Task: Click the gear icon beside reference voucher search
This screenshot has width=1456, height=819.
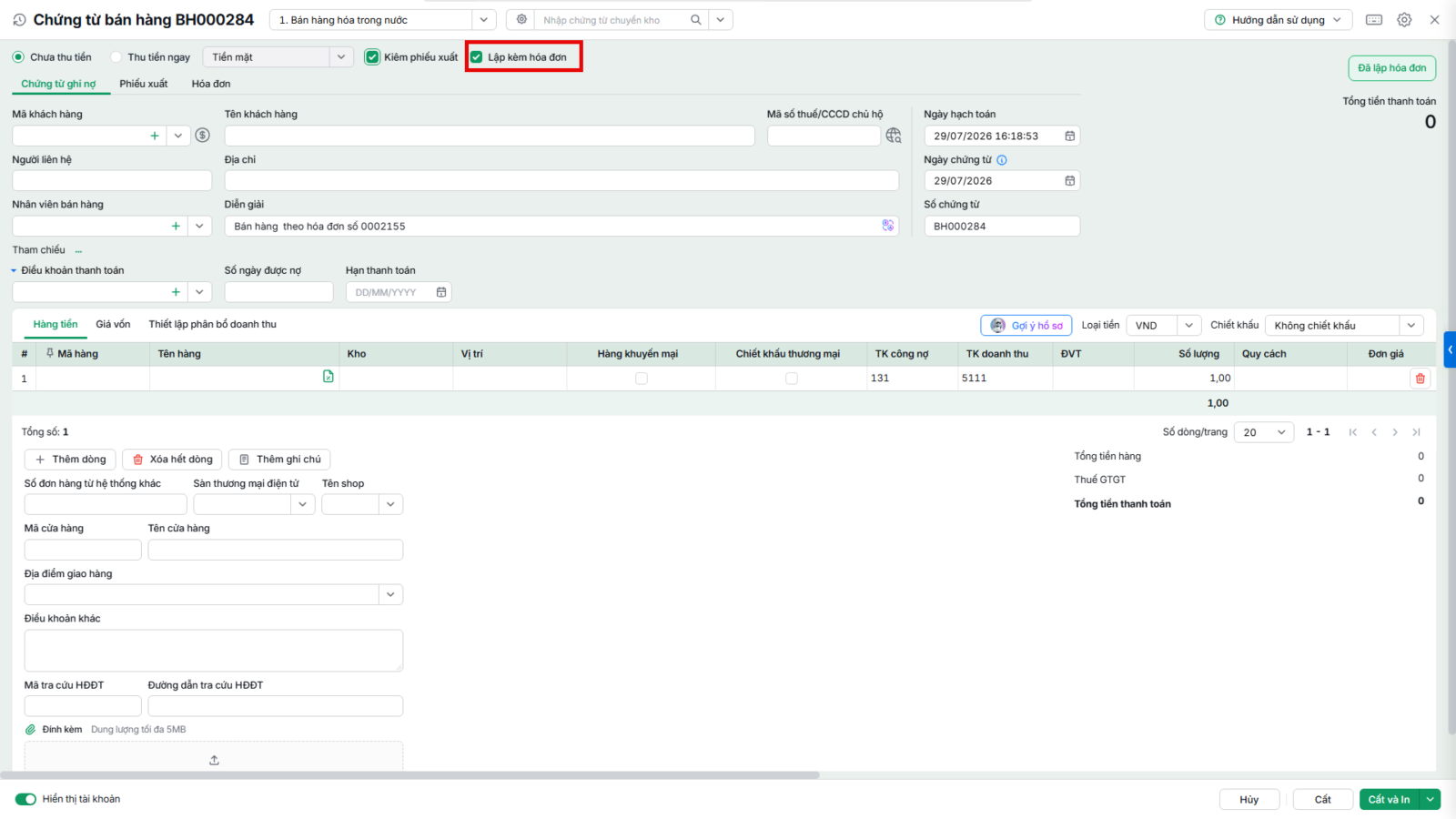Action: click(521, 19)
